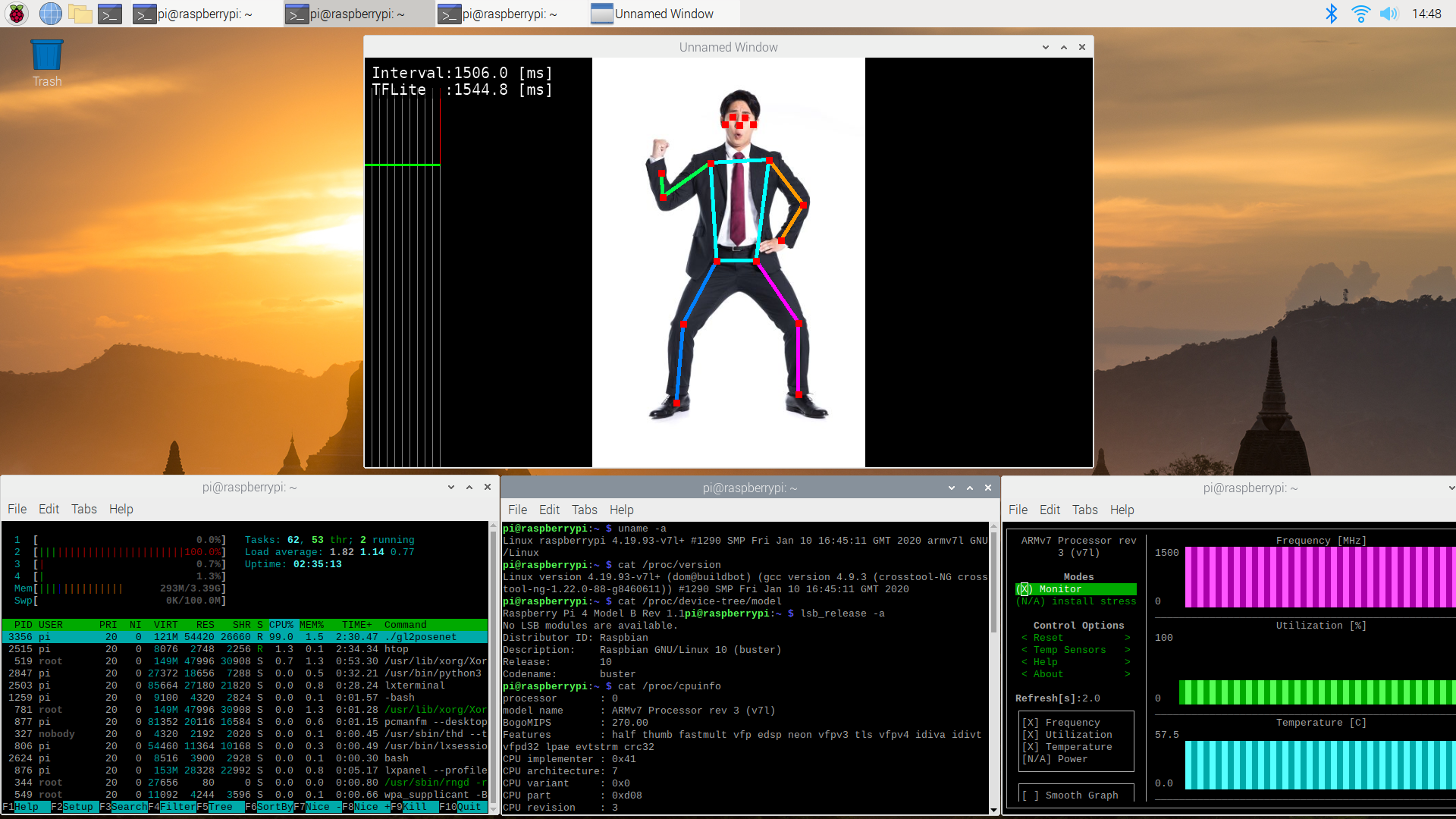Screen dimensions: 1456x819
Task: Open the Tabs menu in the htop terminal
Action: click(84, 509)
